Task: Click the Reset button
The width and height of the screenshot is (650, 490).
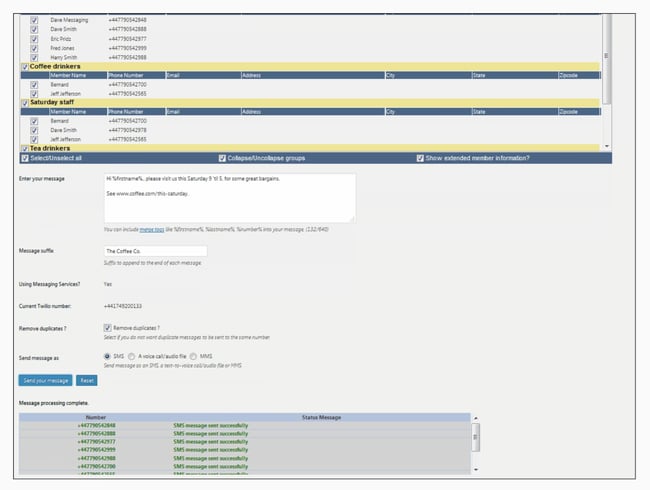Action: pyautogui.click(x=87, y=381)
